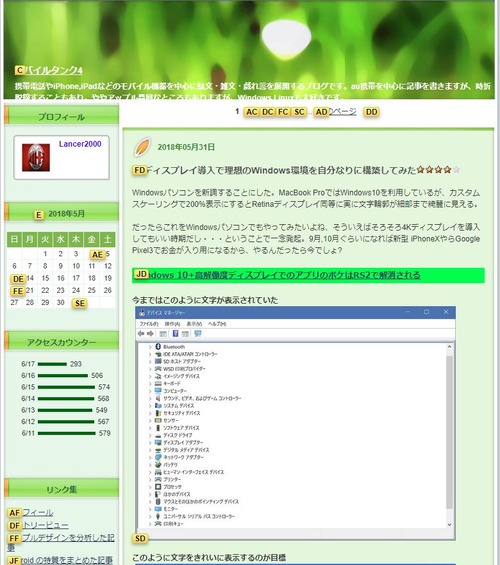Image resolution: width=500 pixels, height=565 pixels.
Task: Open the 表示 menu in Device Manager
Action: pyautogui.click(x=194, y=324)
